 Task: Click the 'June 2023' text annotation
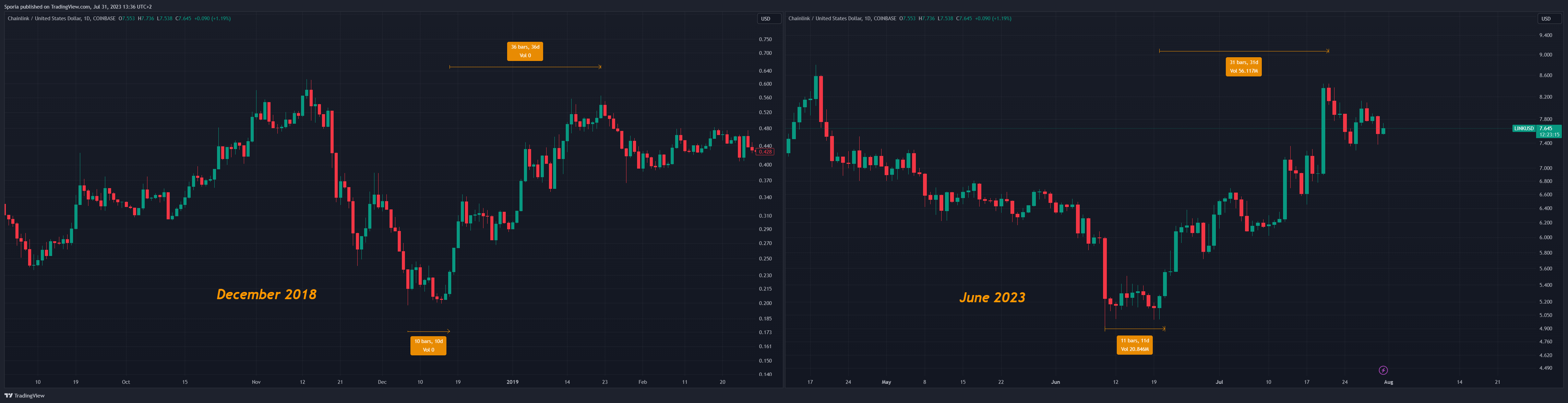click(992, 298)
